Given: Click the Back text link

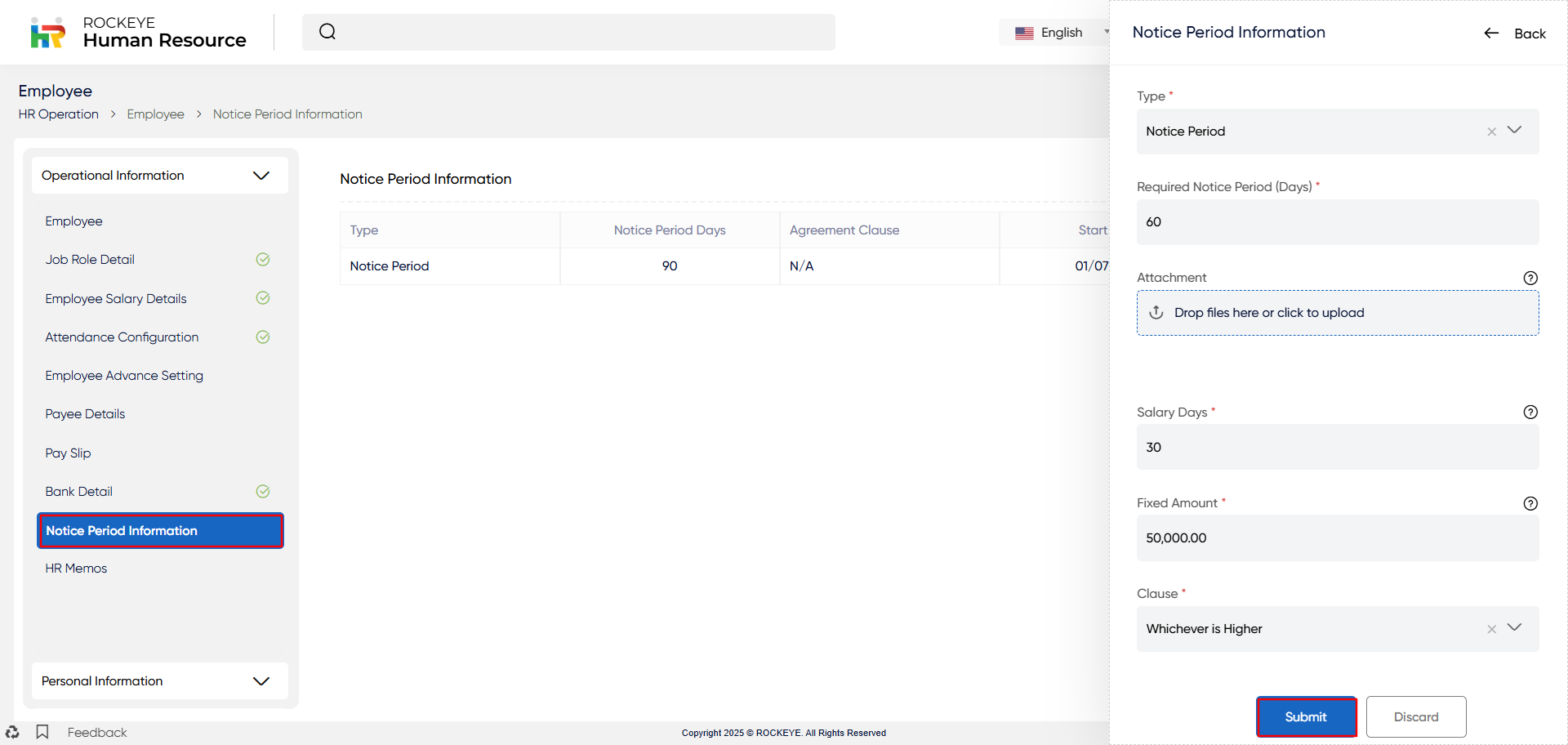Looking at the screenshot, I should [1530, 33].
